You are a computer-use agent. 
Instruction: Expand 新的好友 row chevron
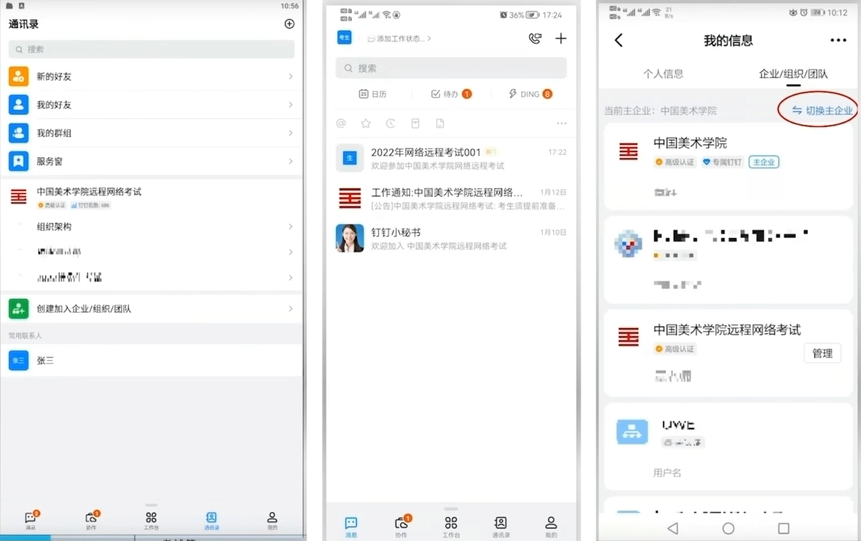click(x=290, y=76)
